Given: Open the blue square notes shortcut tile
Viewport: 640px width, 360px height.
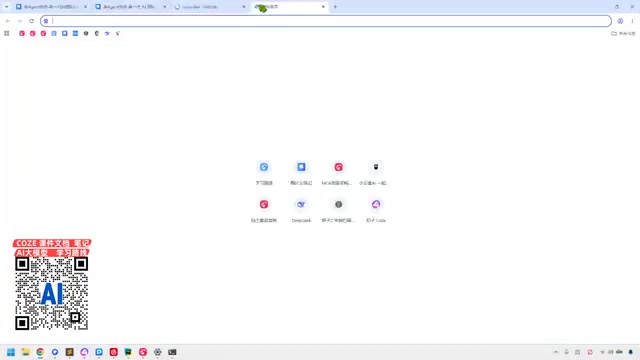Looking at the screenshot, I should 301,173.
